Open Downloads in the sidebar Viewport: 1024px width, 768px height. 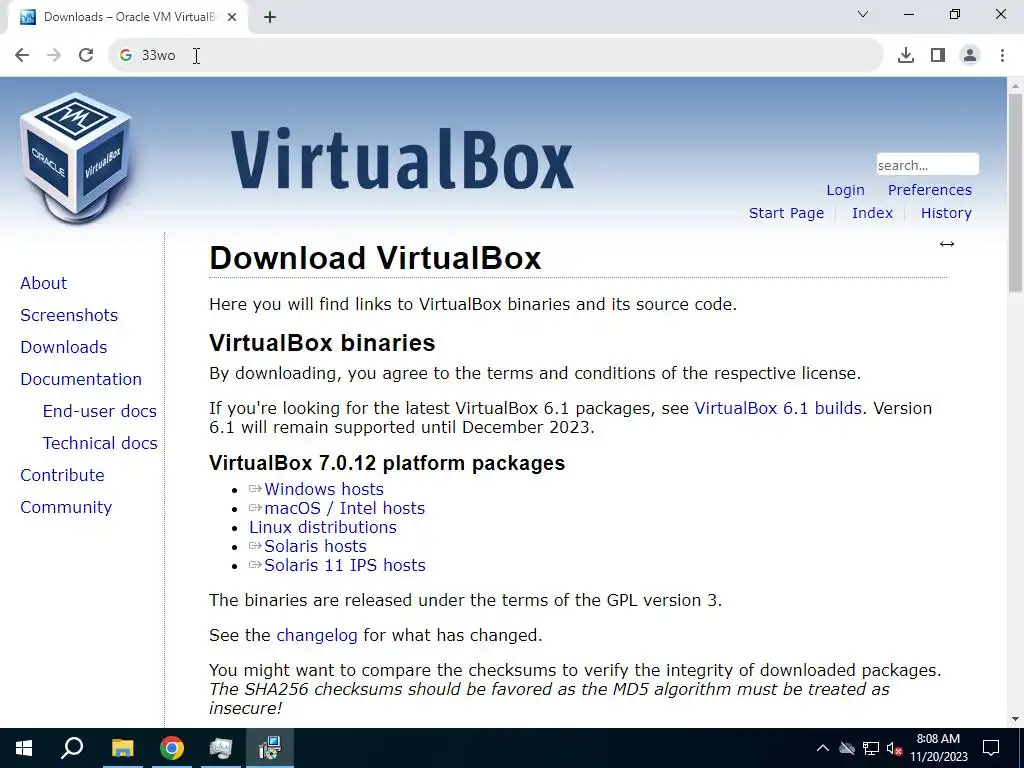(x=63, y=347)
